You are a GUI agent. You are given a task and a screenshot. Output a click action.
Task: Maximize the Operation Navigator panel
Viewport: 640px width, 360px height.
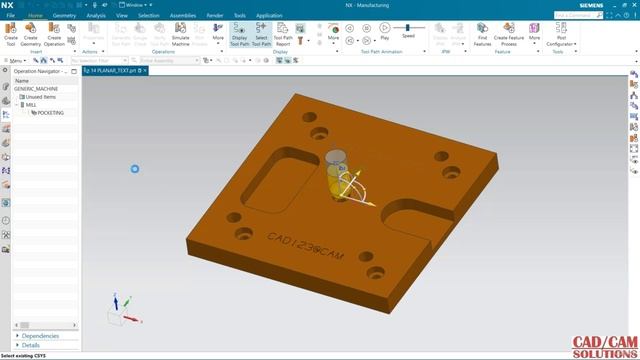click(74, 71)
